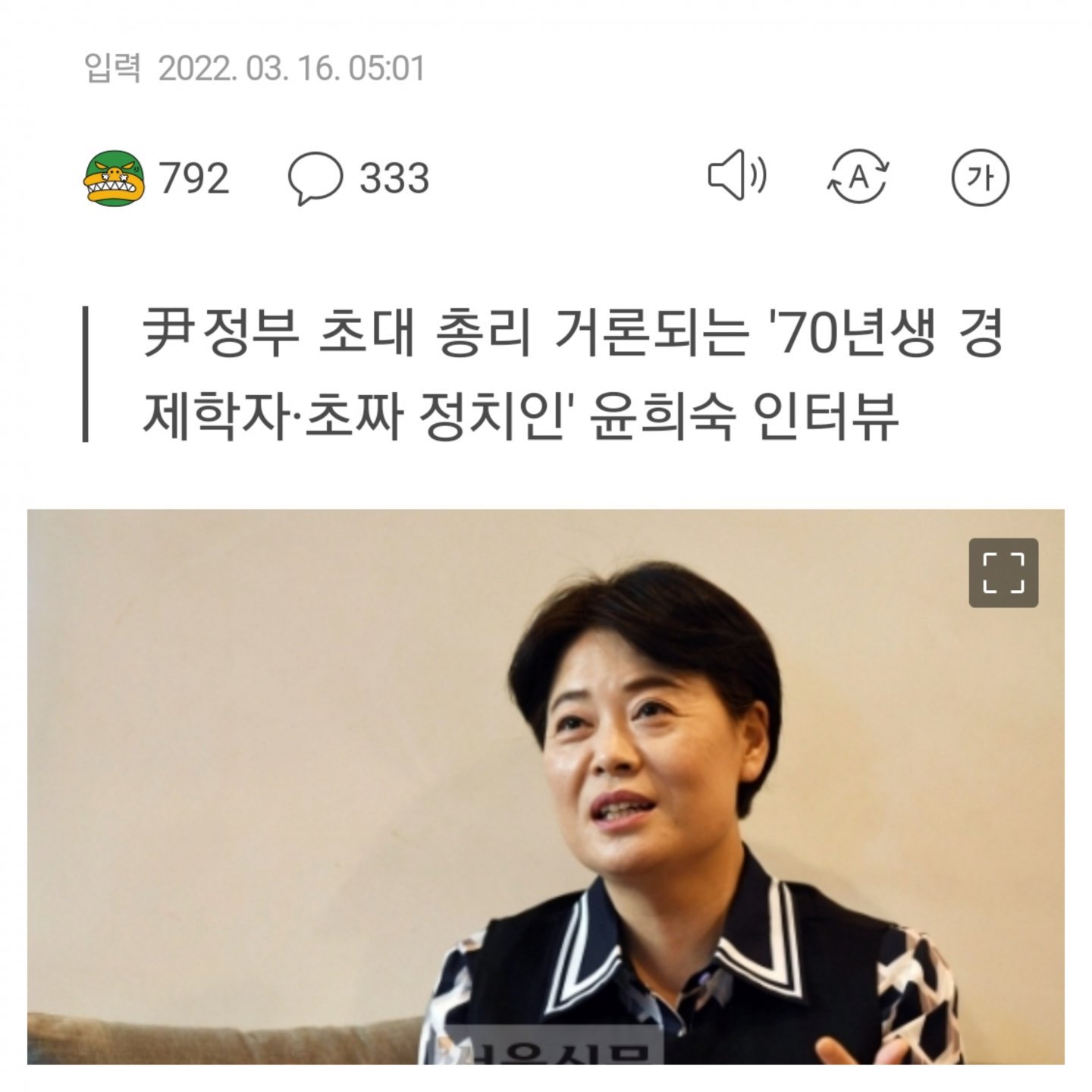Tap the newspaper watermark at photo bottom
Viewport: 1092px width, 1092px height.
[x=552, y=1050]
